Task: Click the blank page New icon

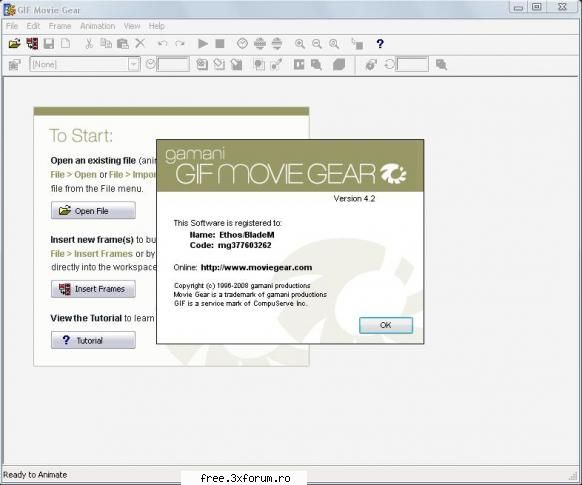Action: (x=65, y=43)
